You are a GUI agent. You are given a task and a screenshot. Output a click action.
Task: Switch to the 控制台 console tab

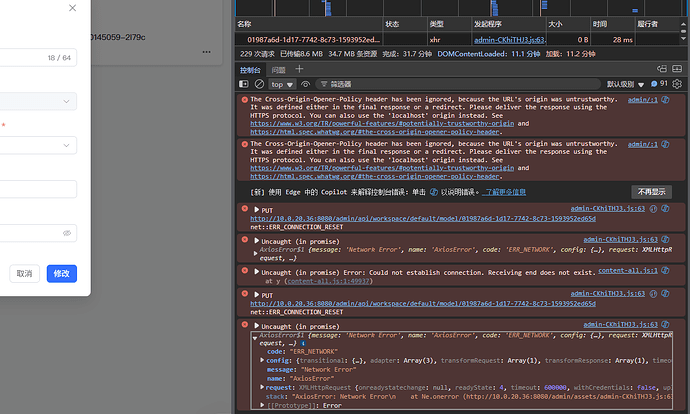250,70
